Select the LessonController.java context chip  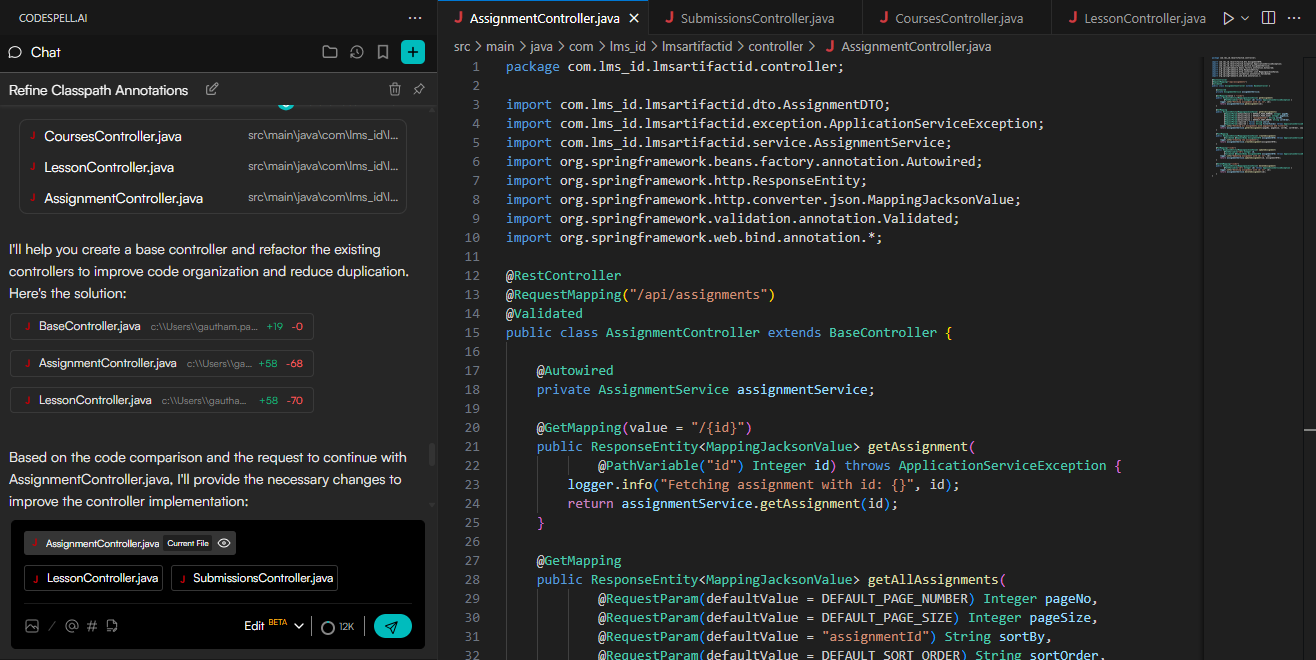point(93,578)
